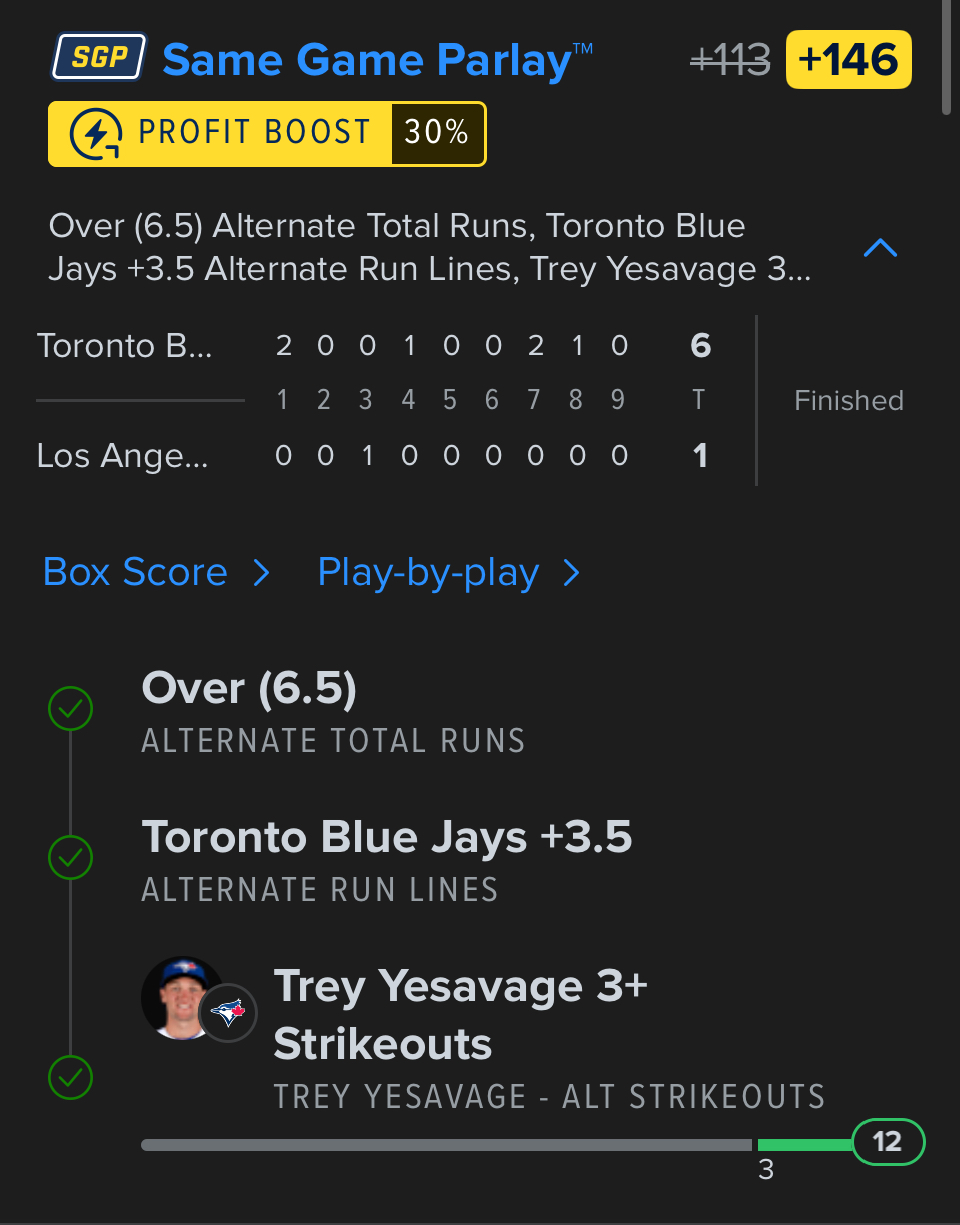
Task: Click the Profit Boost lightning icon
Action: [x=96, y=134]
